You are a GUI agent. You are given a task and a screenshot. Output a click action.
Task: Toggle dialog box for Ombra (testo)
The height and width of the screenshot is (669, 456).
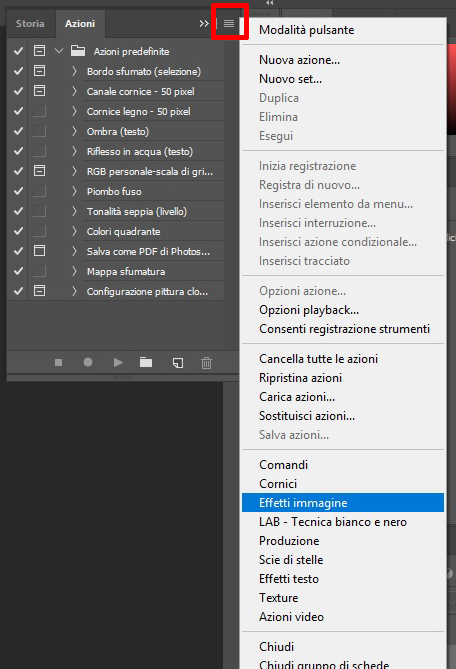tap(39, 131)
